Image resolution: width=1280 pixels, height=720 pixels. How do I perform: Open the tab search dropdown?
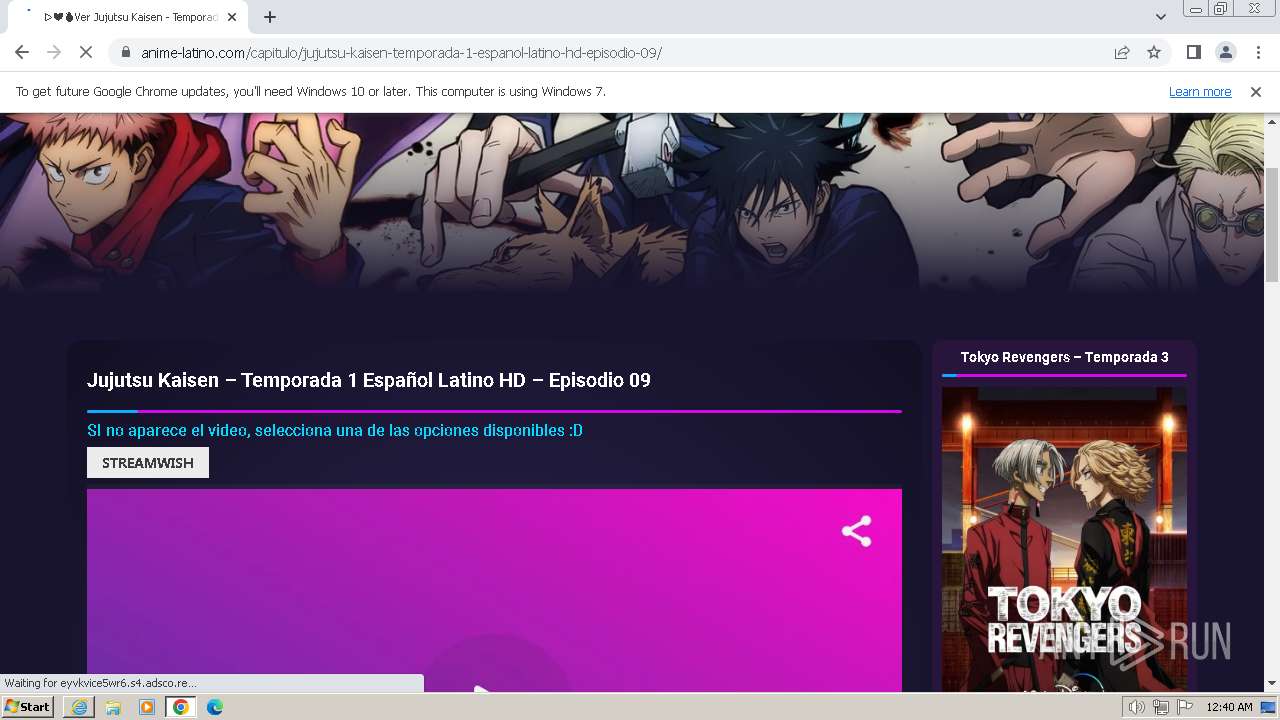pyautogui.click(x=1160, y=17)
